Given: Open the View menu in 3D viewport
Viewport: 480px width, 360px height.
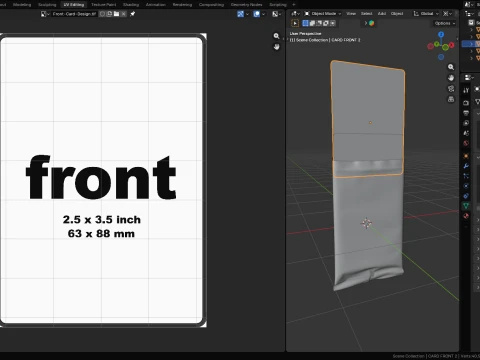Looking at the screenshot, I should pyautogui.click(x=351, y=14).
